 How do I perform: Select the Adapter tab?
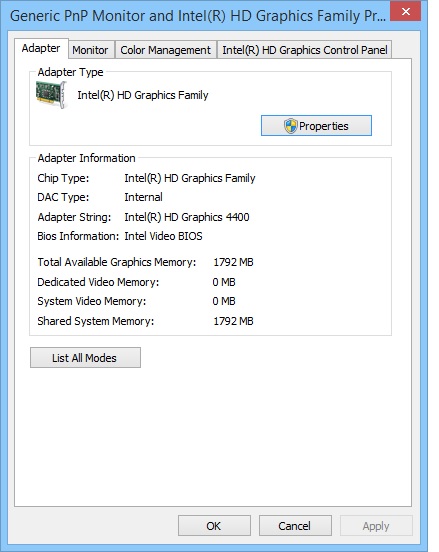coord(41,48)
